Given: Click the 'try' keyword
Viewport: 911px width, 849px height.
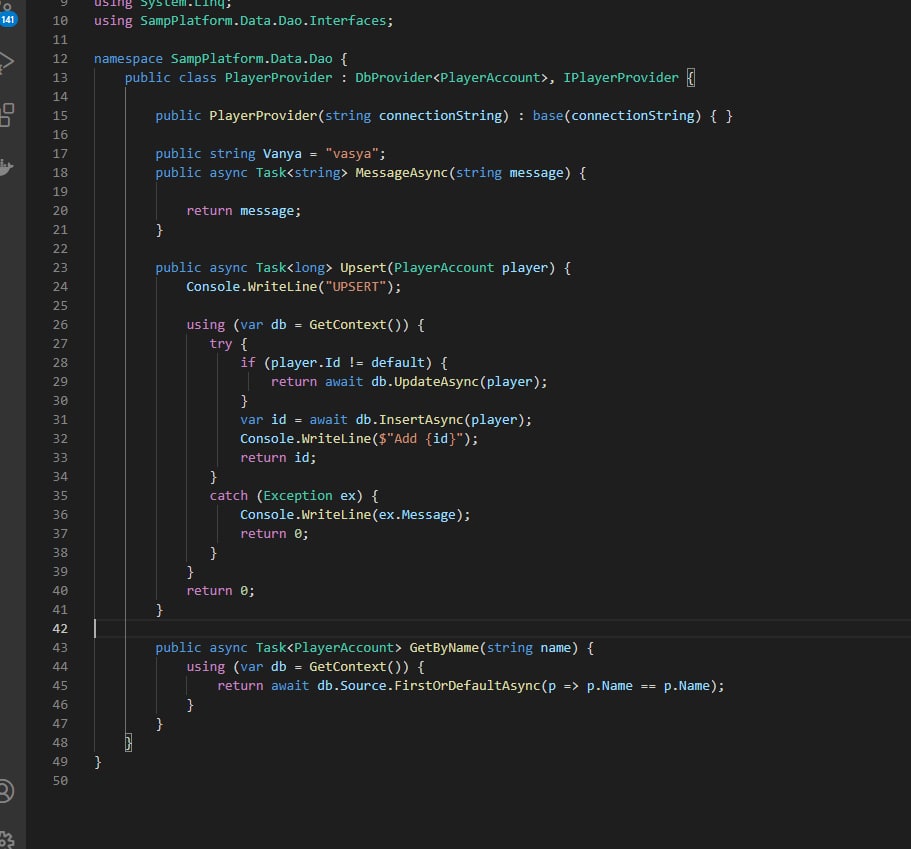Looking at the screenshot, I should tap(221, 344).
